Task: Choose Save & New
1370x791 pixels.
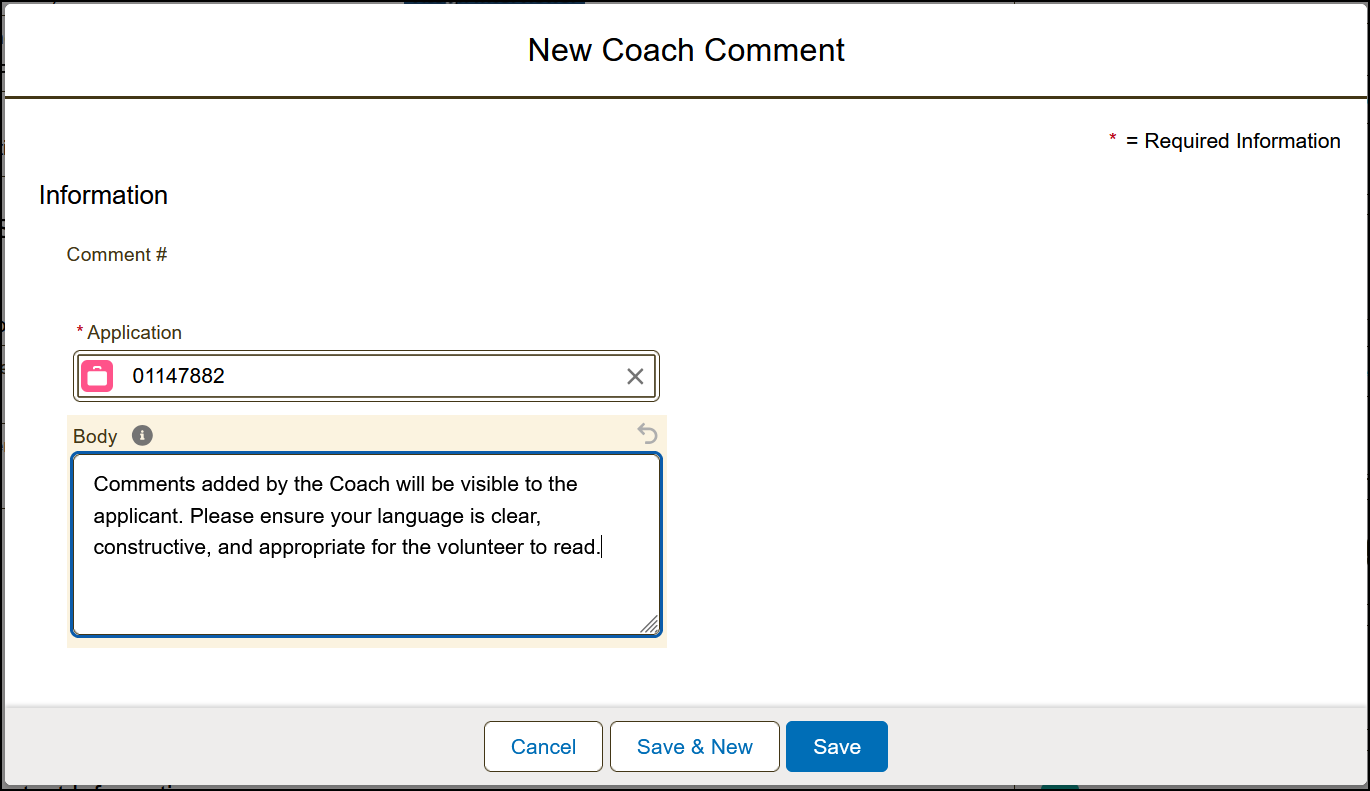Action: (695, 746)
